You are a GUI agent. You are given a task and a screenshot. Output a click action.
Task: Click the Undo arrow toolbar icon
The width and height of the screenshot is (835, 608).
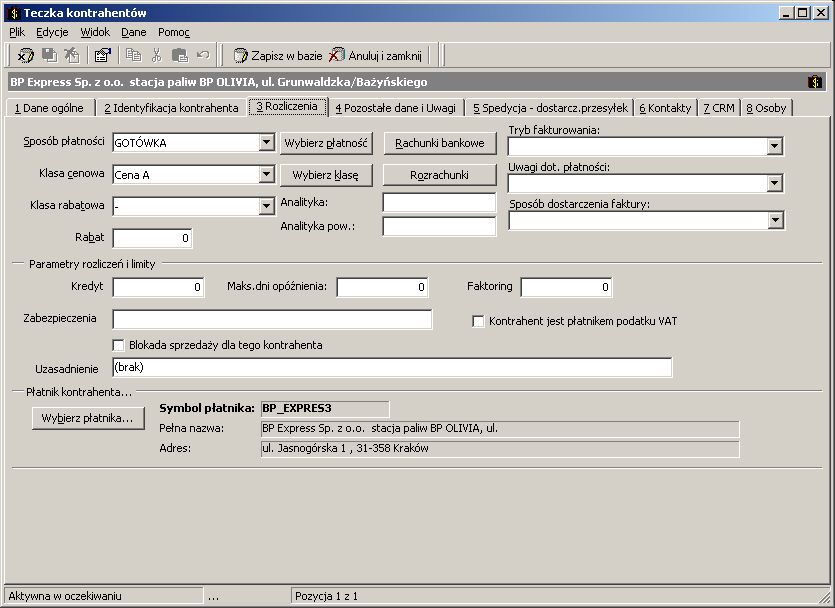[203, 55]
